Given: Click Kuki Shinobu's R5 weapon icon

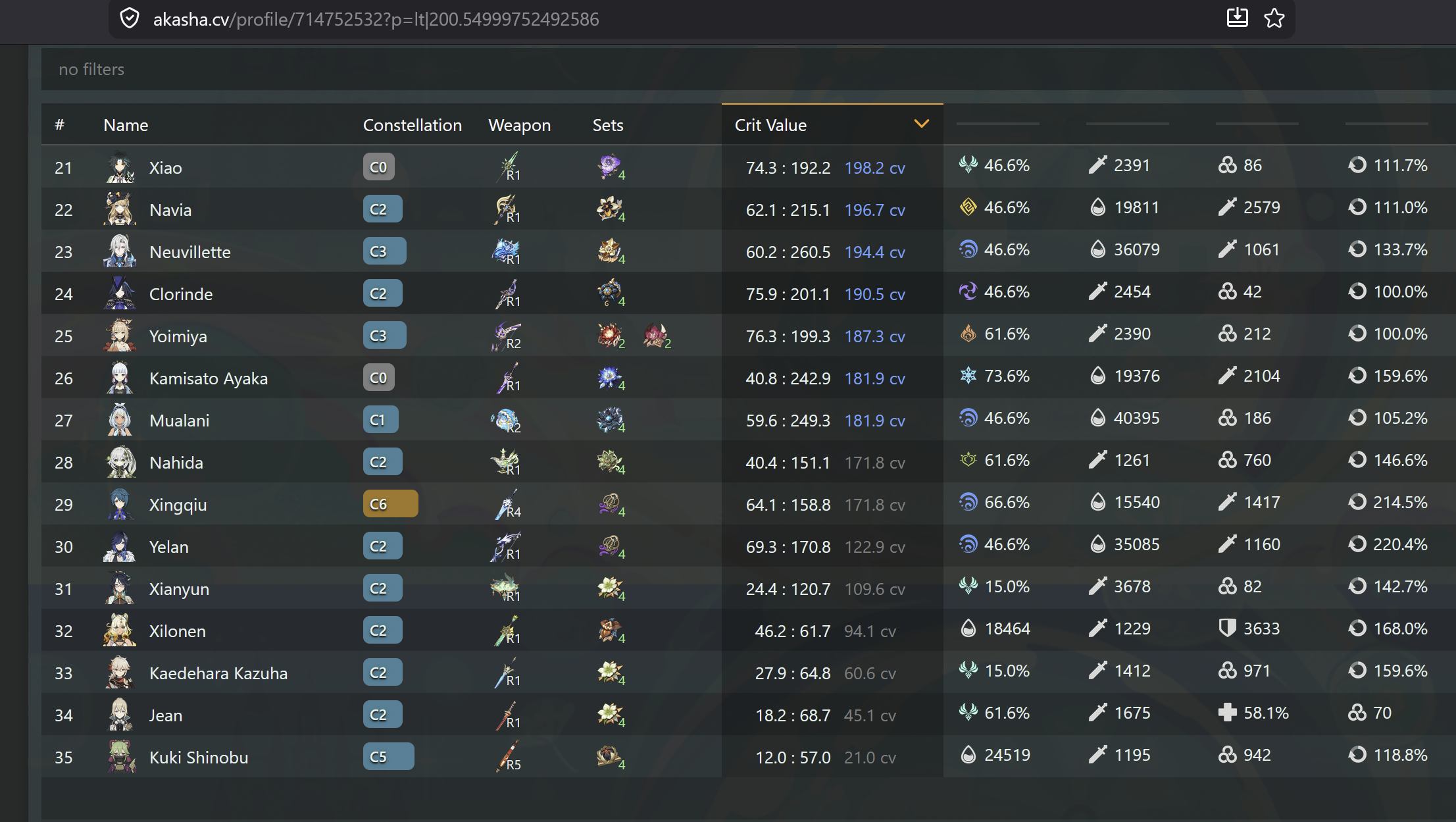Looking at the screenshot, I should [507, 756].
